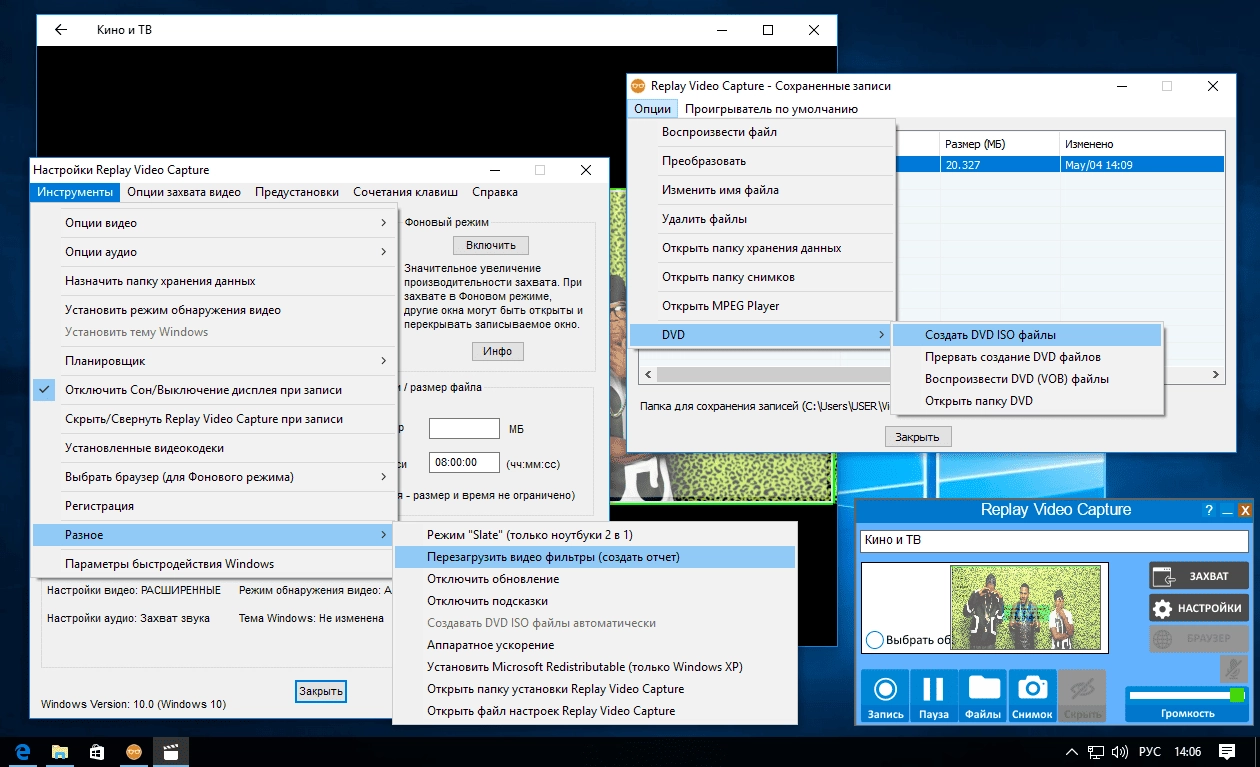Open the Справка menu

(495, 192)
